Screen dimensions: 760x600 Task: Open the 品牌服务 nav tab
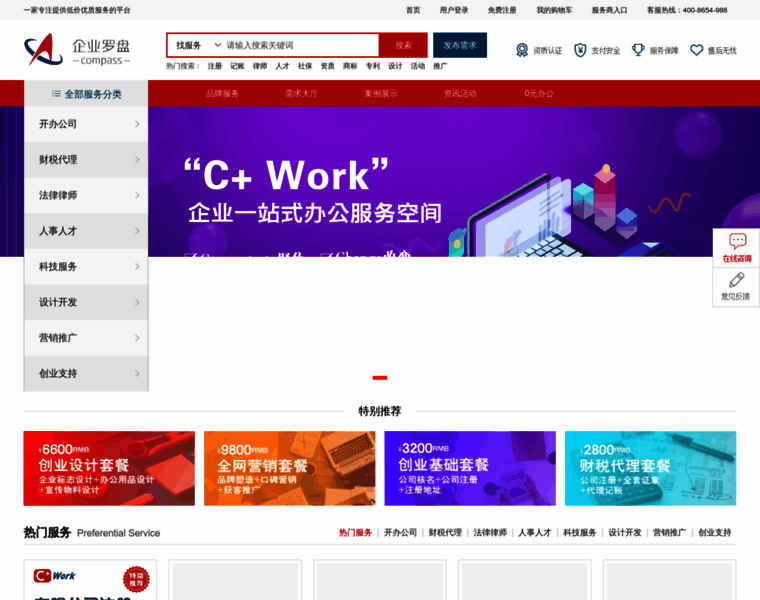(x=222, y=94)
